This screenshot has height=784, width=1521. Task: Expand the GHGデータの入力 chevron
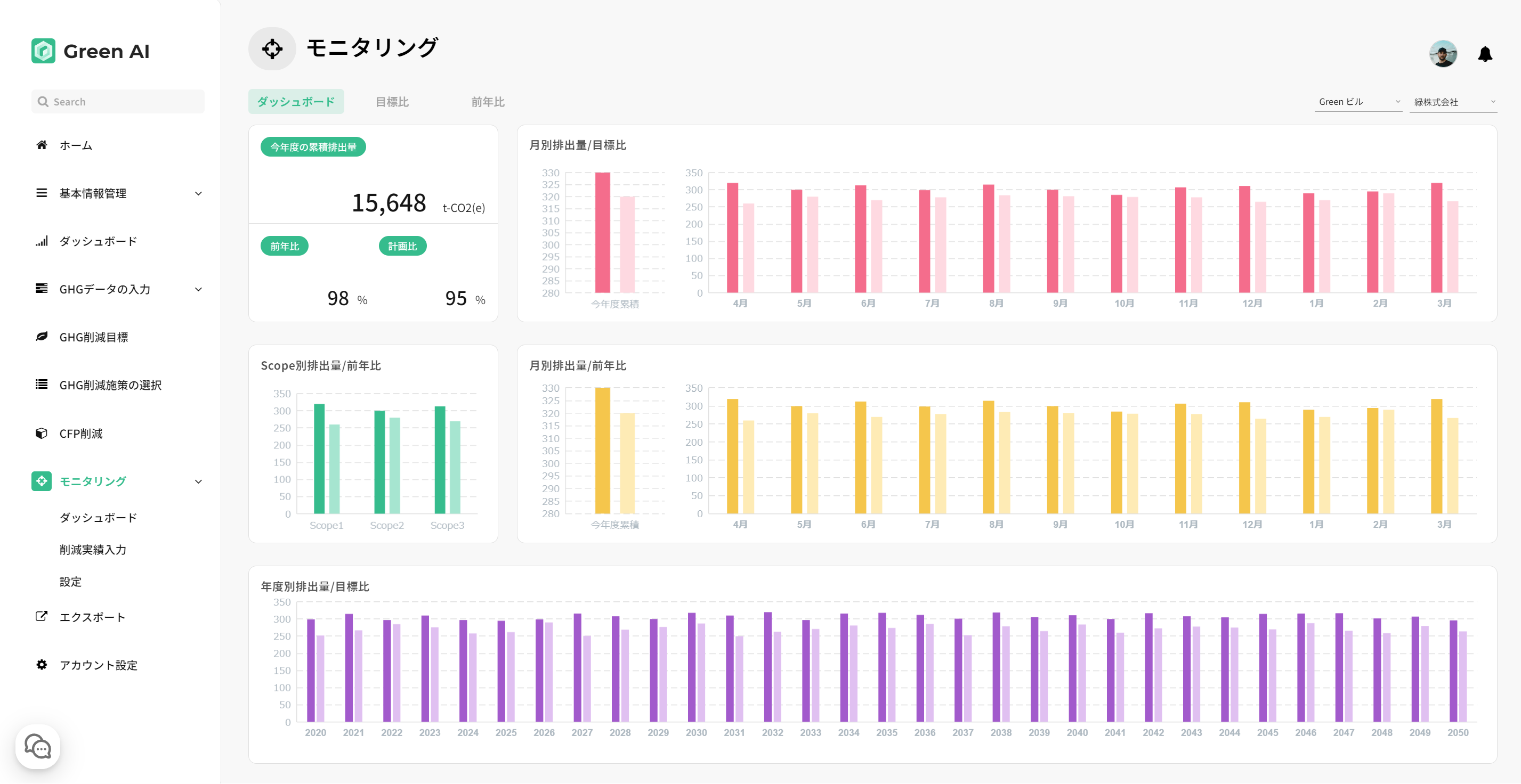tap(198, 289)
